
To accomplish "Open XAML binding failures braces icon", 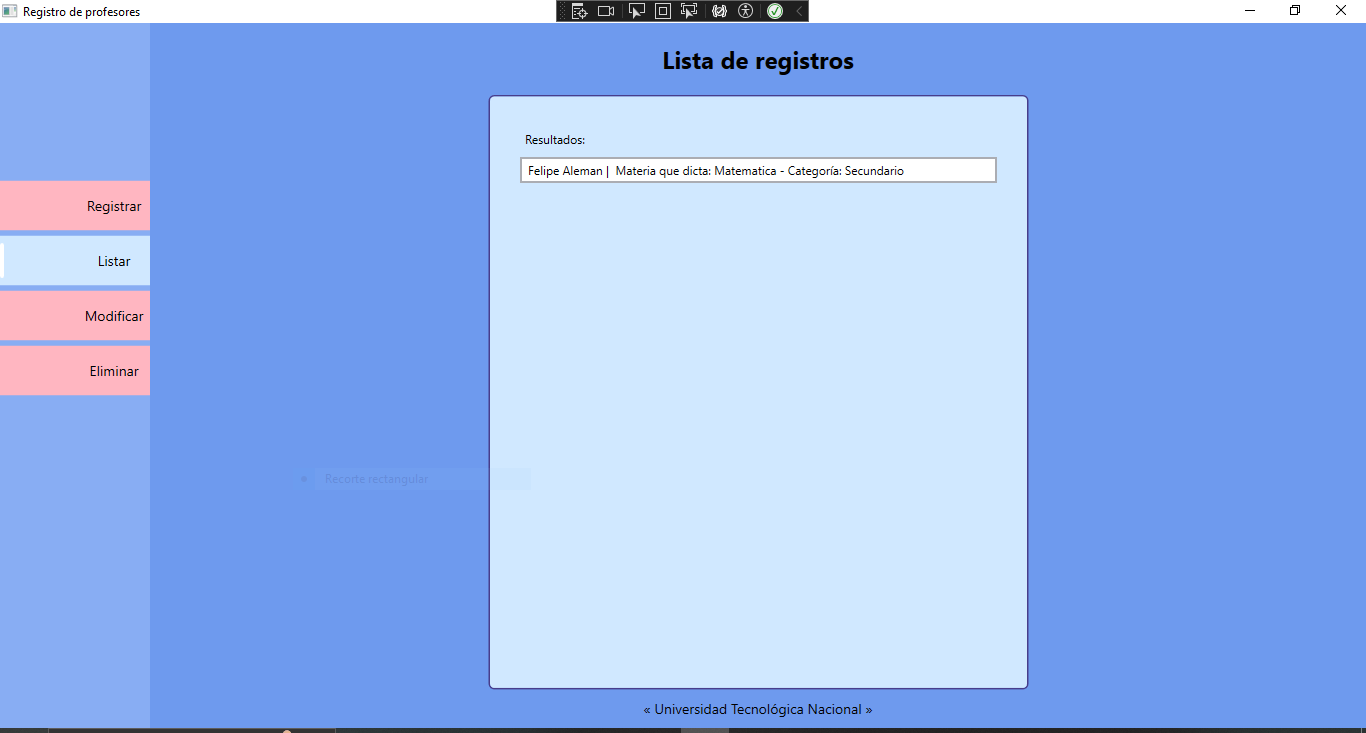I will tap(719, 11).
